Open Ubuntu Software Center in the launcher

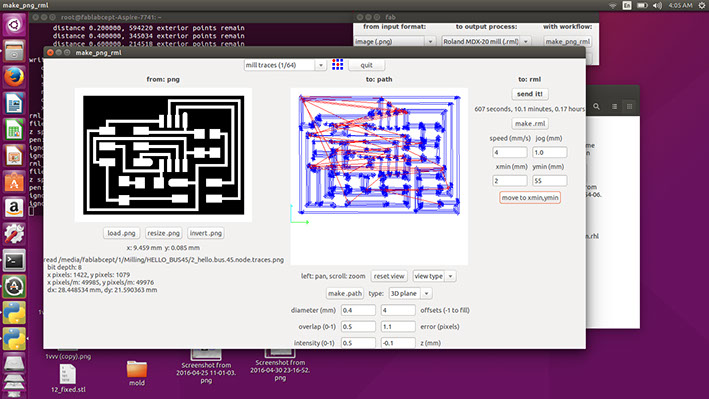(14, 182)
